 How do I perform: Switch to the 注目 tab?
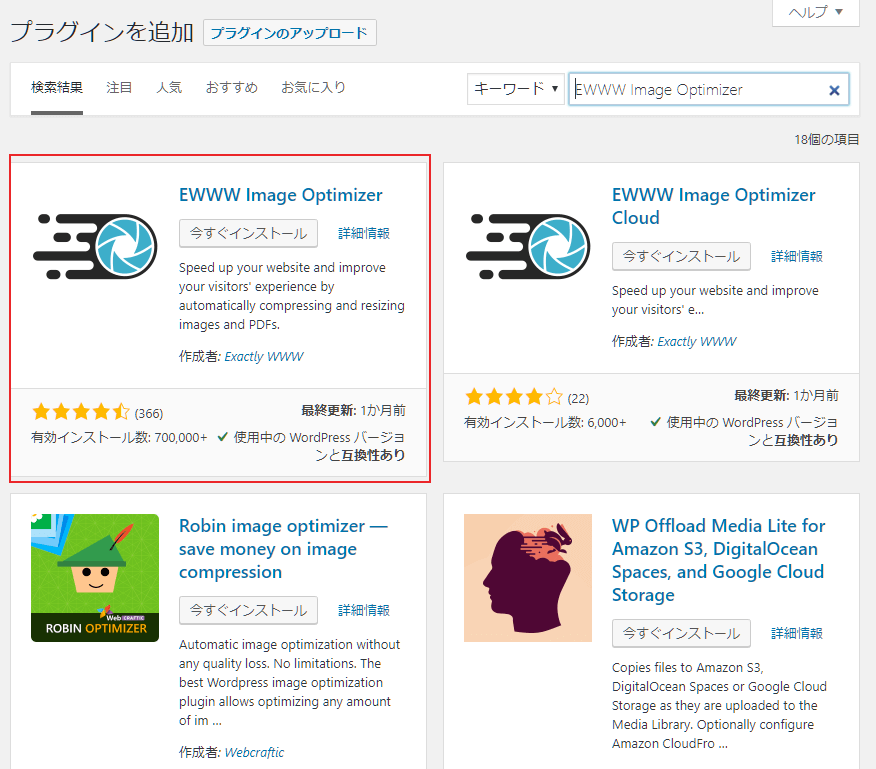click(x=119, y=88)
